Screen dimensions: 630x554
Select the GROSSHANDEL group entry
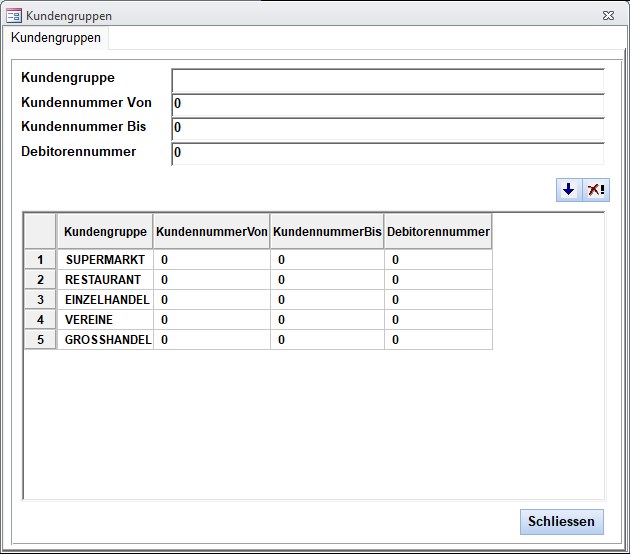108,340
